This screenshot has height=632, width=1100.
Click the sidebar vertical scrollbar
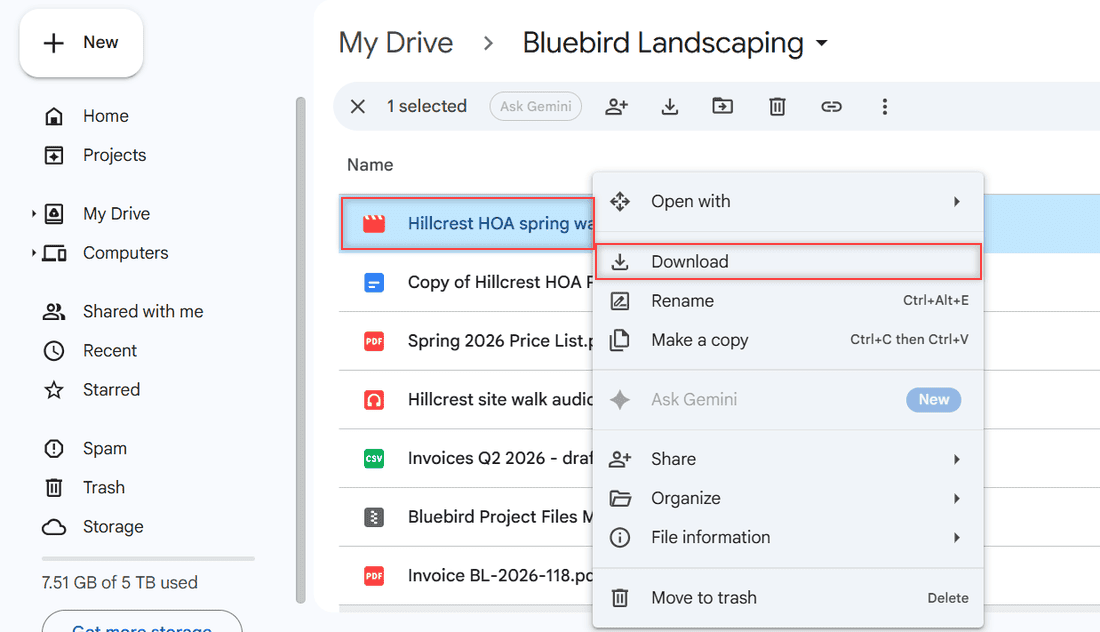click(301, 349)
